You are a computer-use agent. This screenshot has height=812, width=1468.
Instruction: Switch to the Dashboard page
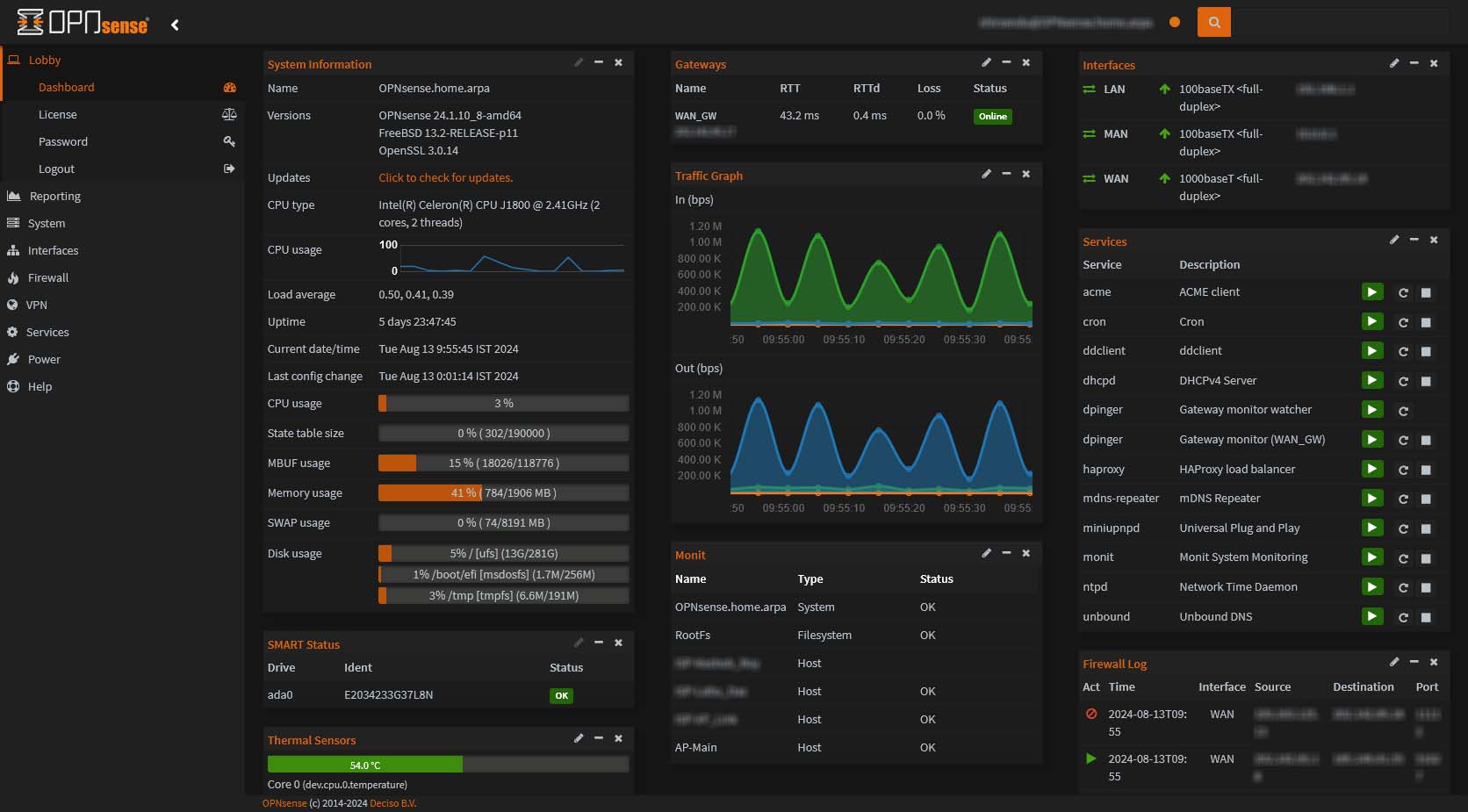tap(67, 87)
